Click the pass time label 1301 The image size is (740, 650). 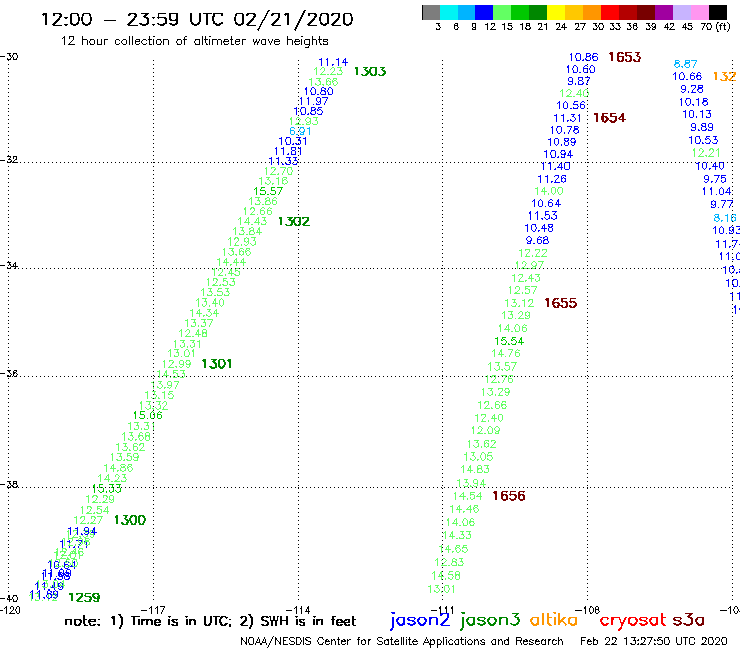pyautogui.click(x=216, y=364)
